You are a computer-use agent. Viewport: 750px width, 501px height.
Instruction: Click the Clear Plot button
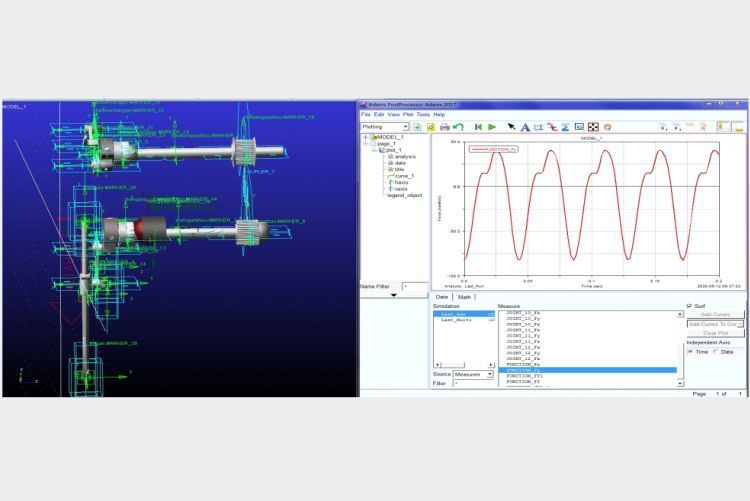pos(716,333)
